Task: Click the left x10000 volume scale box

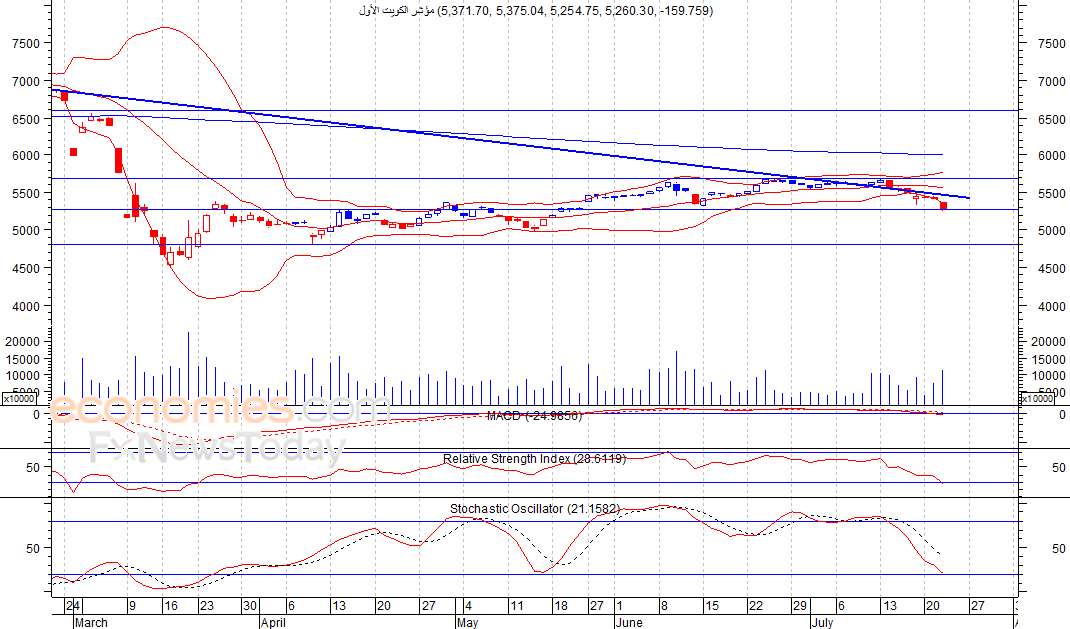Action: tap(19, 398)
